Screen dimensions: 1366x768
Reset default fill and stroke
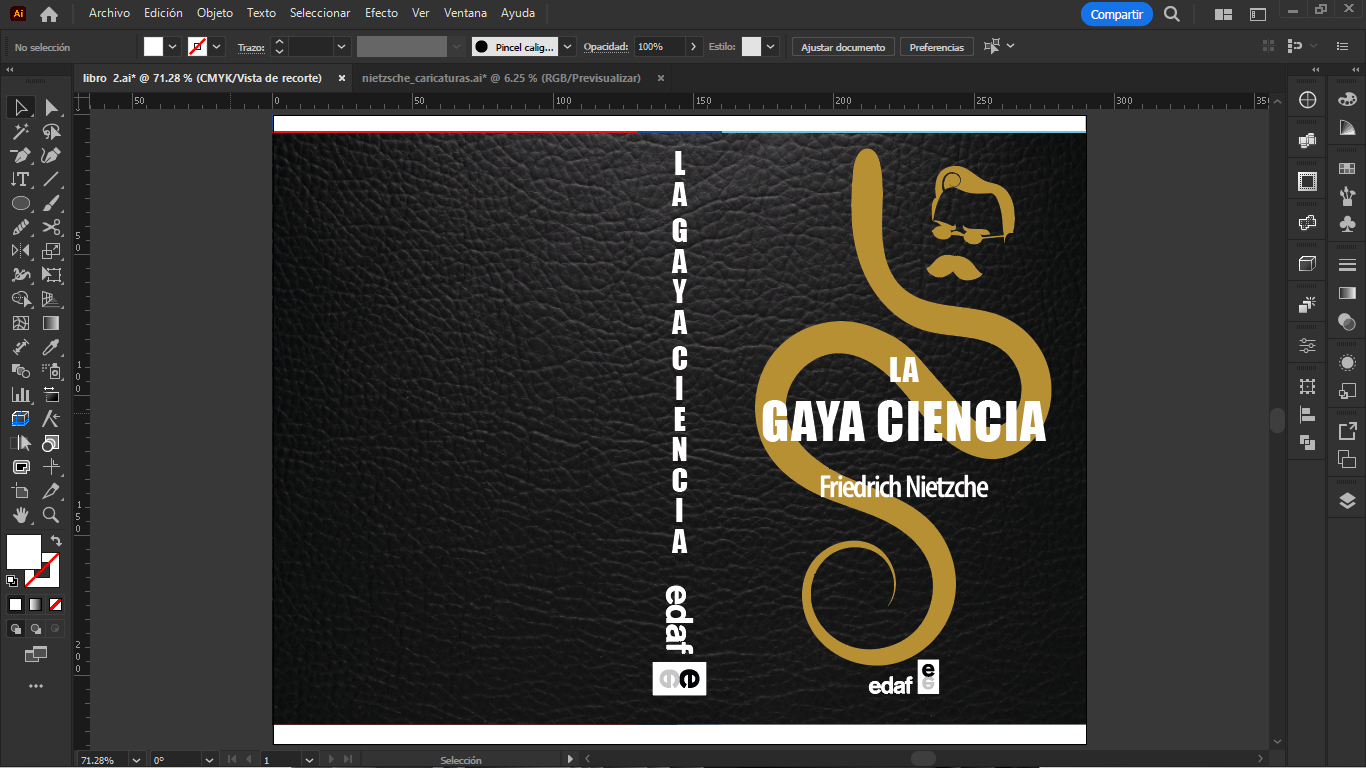12,580
